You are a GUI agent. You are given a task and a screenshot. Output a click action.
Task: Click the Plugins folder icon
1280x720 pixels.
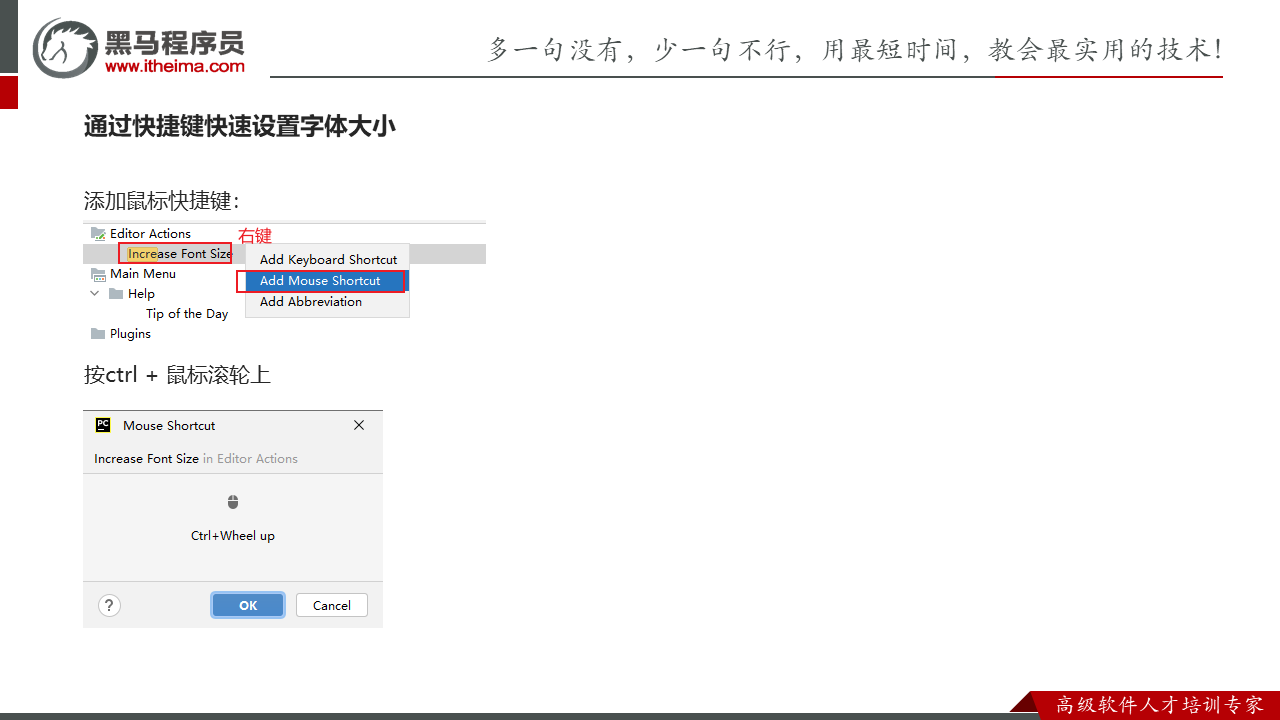click(x=98, y=334)
